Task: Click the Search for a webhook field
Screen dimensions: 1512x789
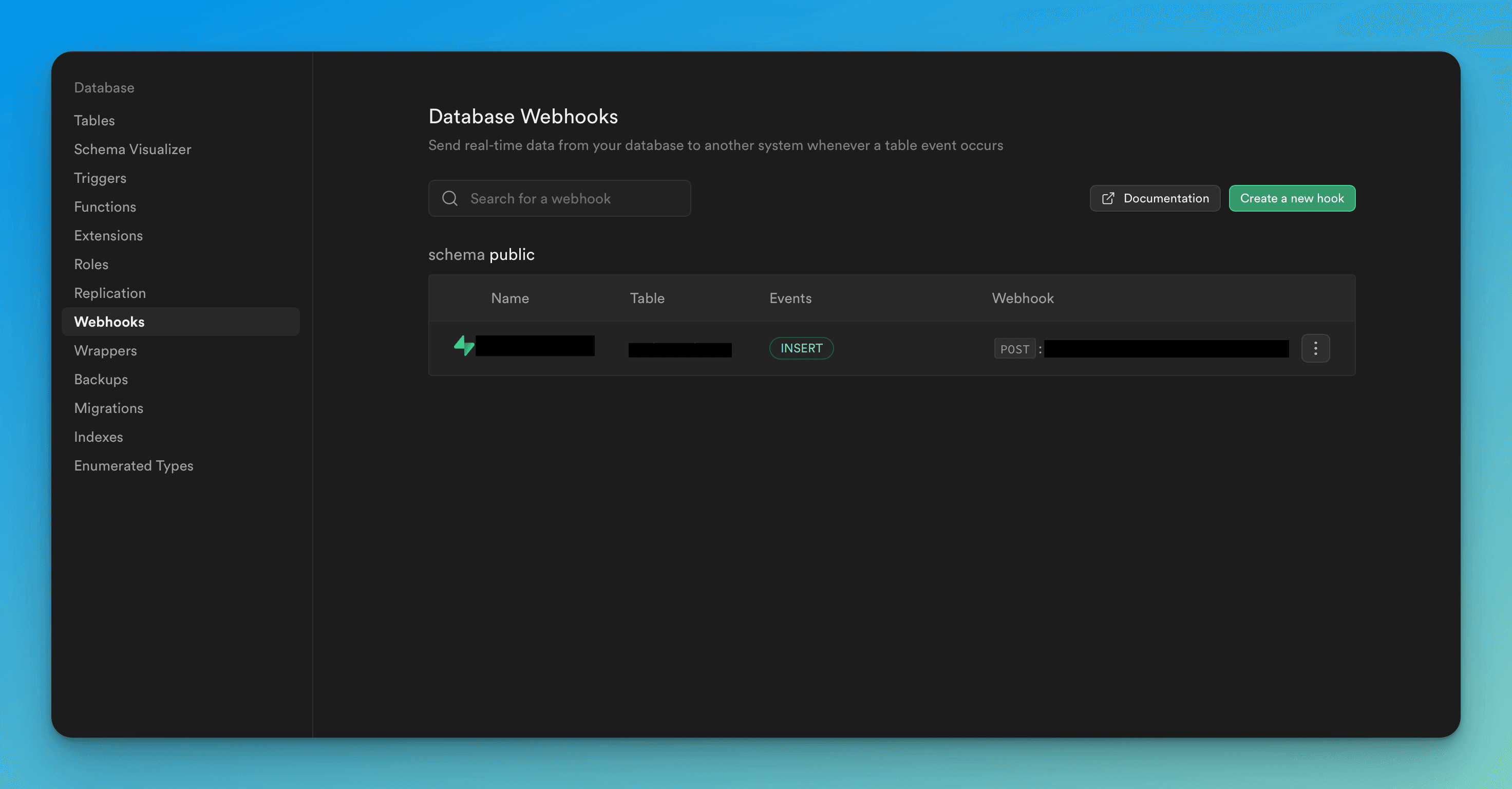Action: [559, 198]
